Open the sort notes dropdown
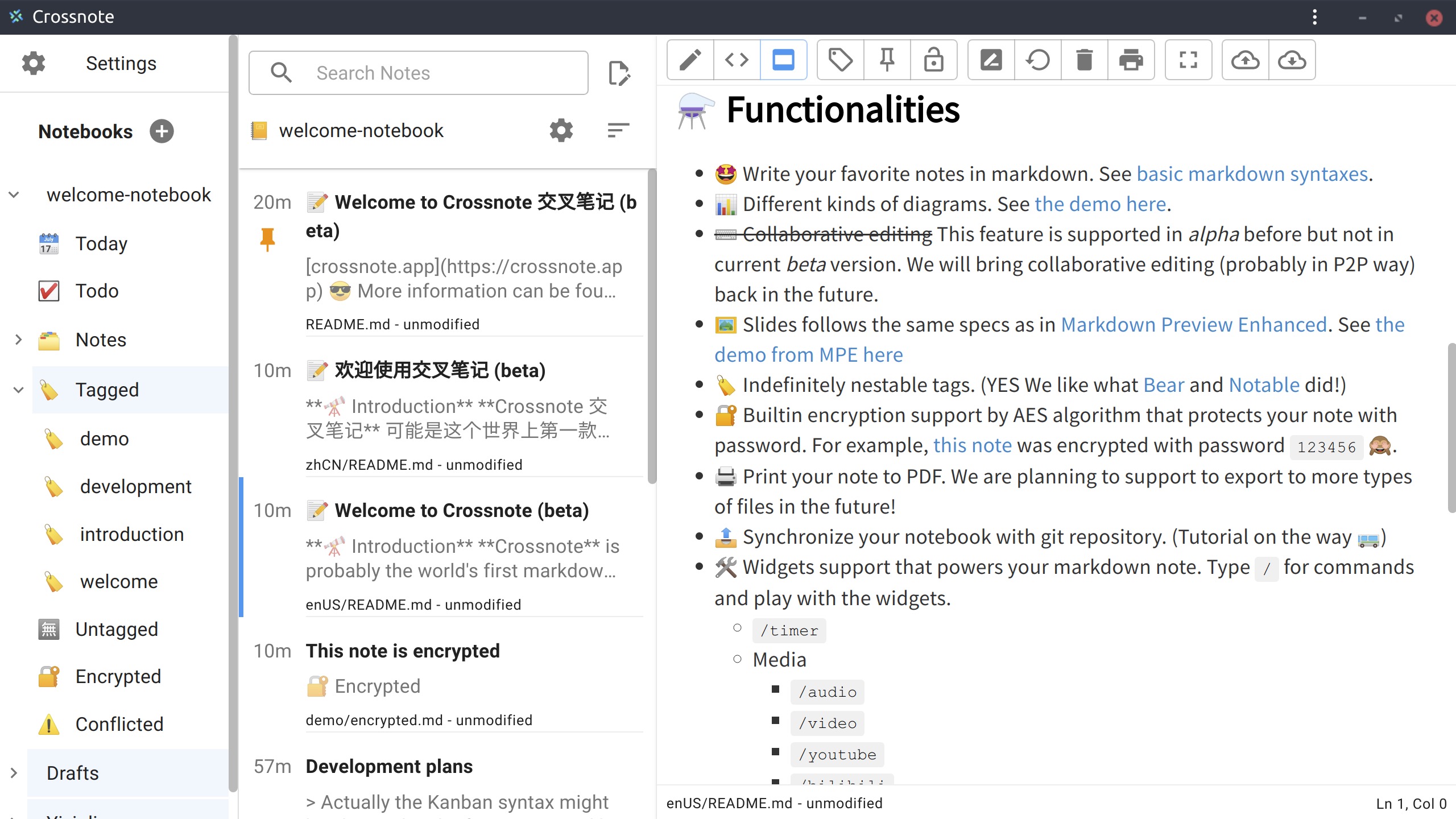This screenshot has width=1456, height=819. tap(618, 131)
